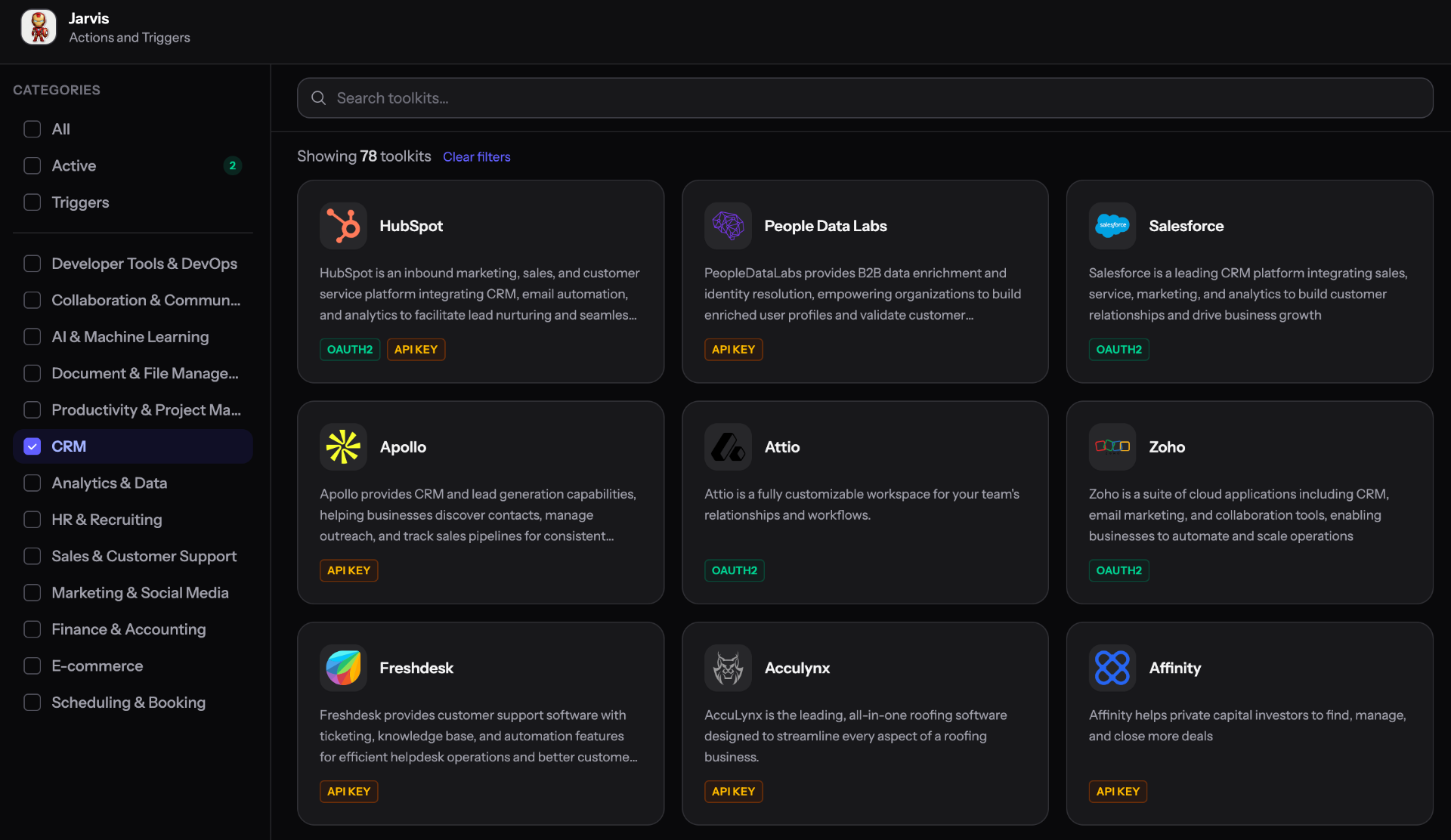The height and width of the screenshot is (840, 1451).
Task: Open the Apollo starburst logo icon
Action: (x=343, y=446)
